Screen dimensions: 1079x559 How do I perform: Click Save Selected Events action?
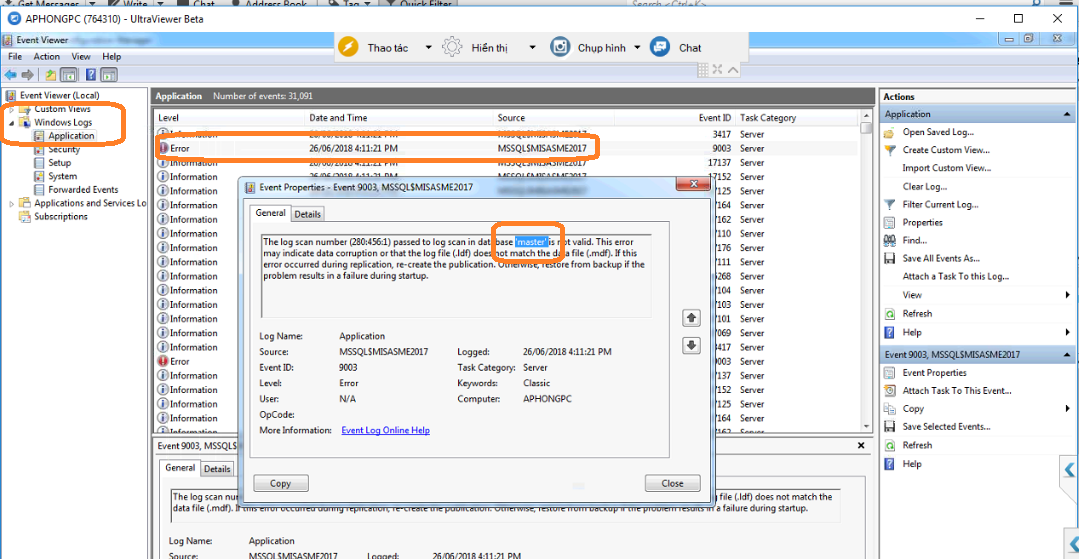[946, 427]
